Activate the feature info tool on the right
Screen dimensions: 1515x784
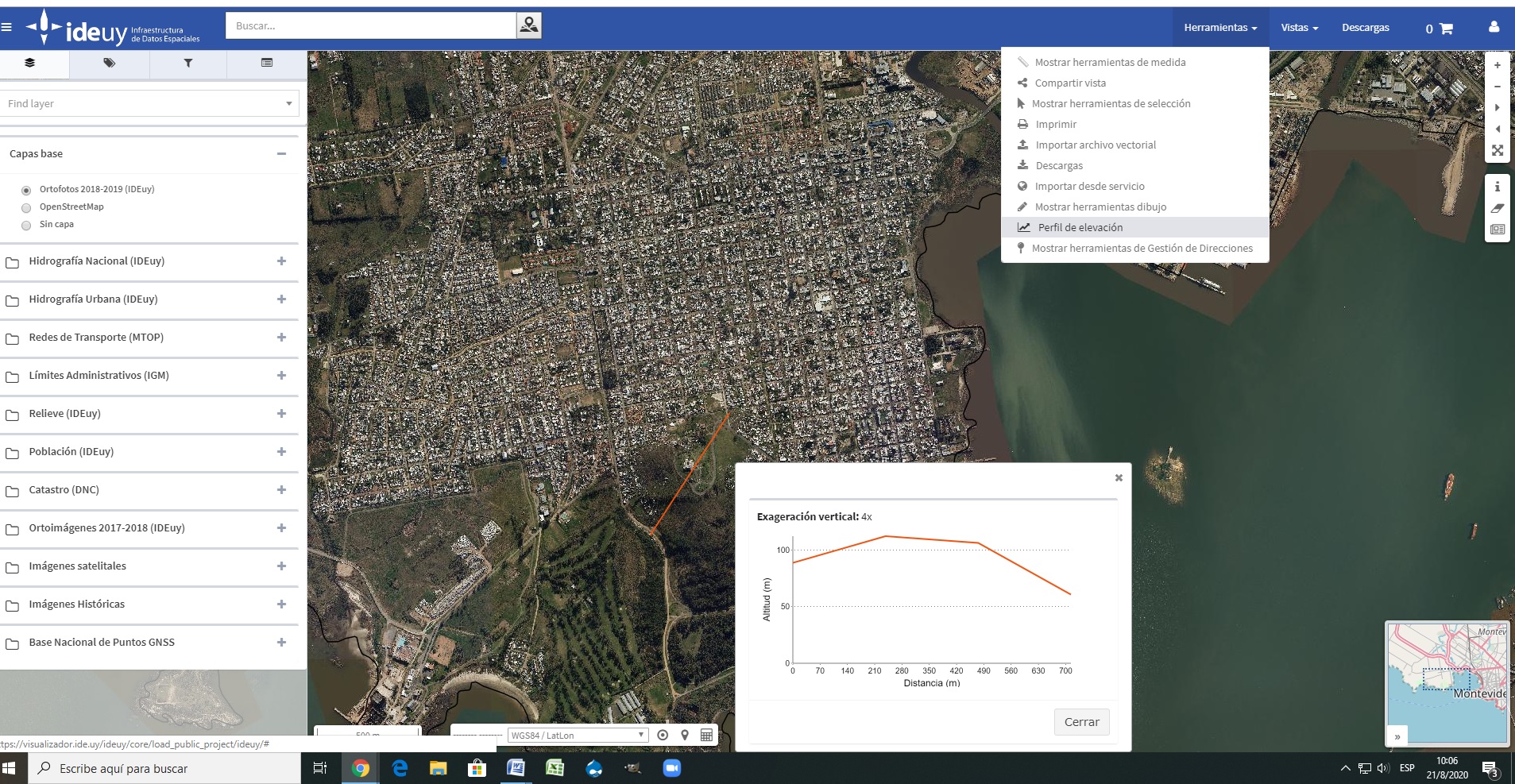[1497, 186]
